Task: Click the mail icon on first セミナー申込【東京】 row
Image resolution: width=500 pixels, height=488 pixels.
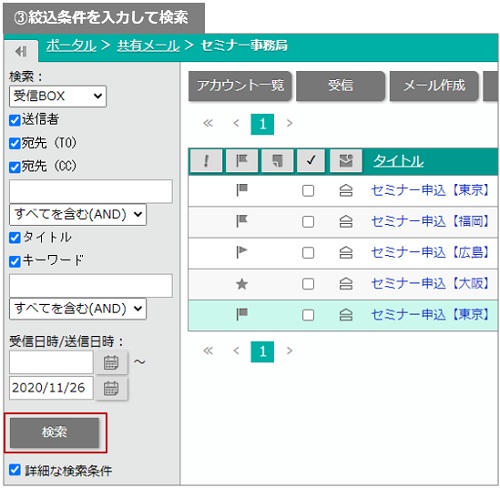Action: [x=346, y=191]
